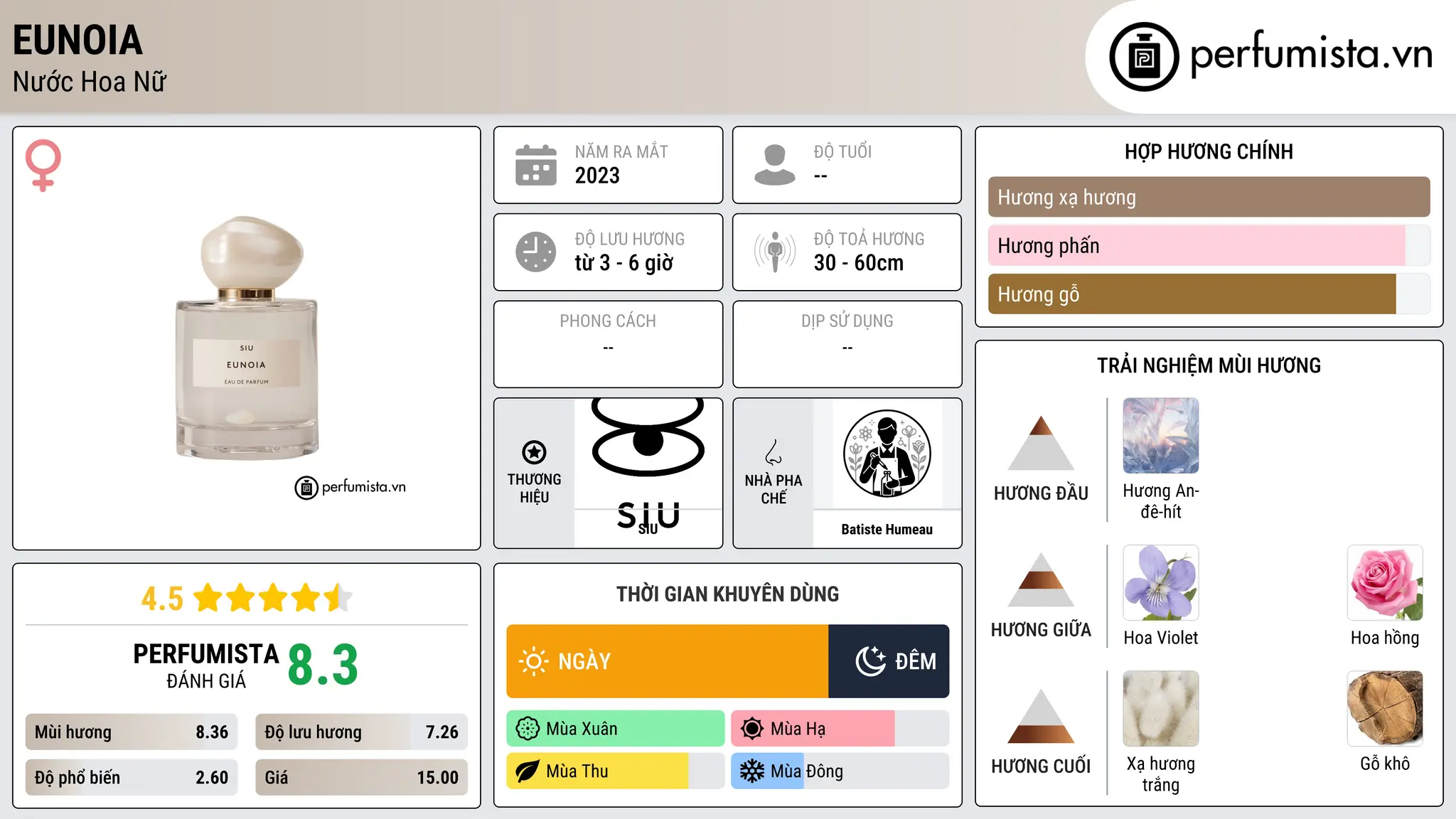
Task: Select the Xạ hương trắng note image
Action: click(1161, 709)
